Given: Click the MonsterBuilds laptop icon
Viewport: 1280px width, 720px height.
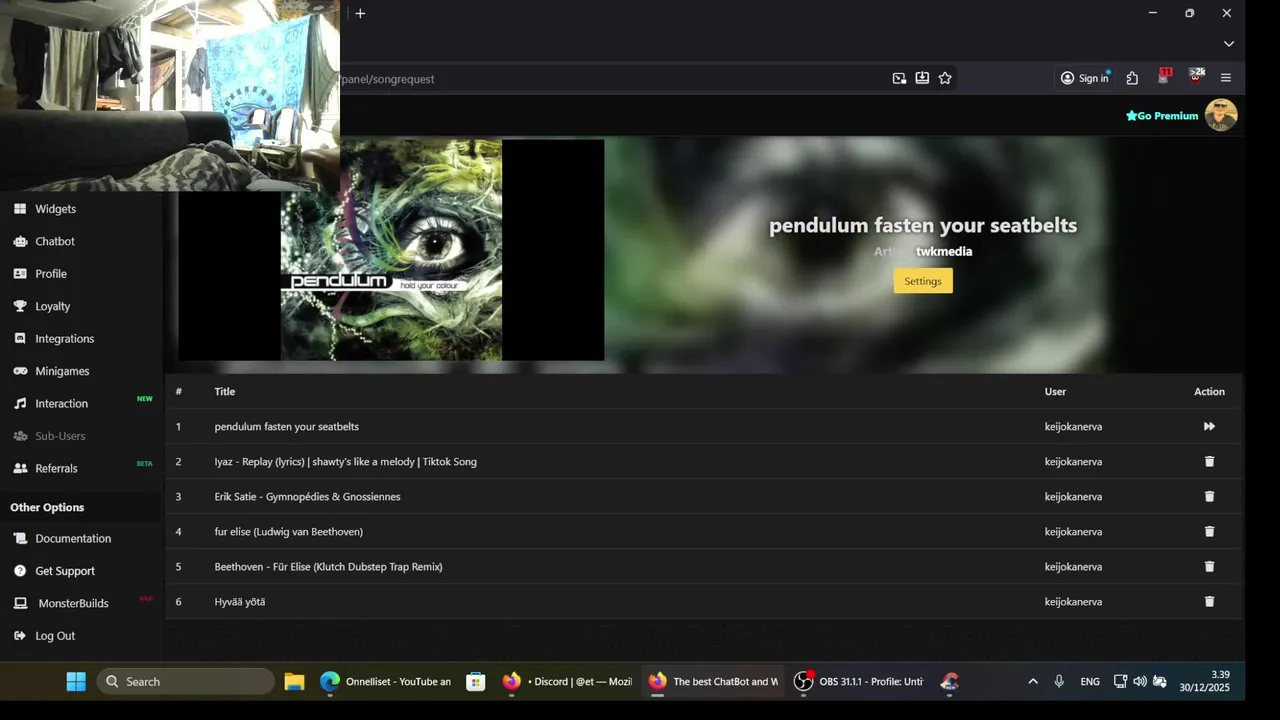Looking at the screenshot, I should pos(20,603).
